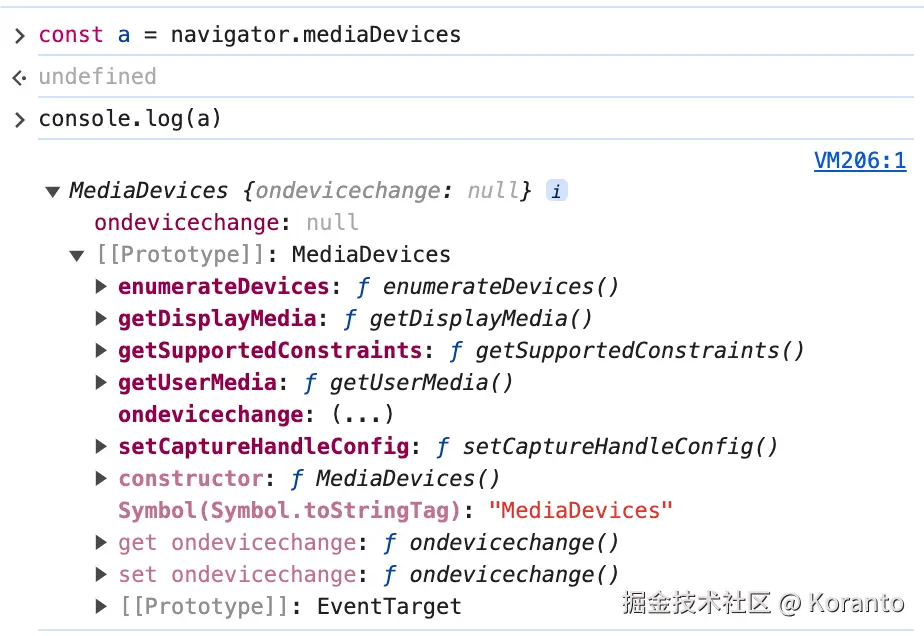Expand the set ondevicechange accessor
Screen dimensions: 924x636
point(101,574)
